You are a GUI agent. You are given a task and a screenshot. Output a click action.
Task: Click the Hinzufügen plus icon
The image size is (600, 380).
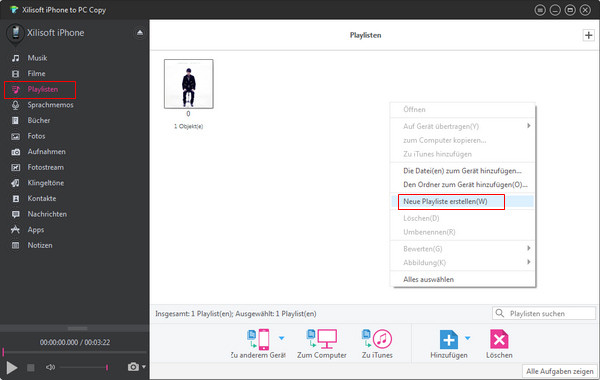(x=449, y=339)
